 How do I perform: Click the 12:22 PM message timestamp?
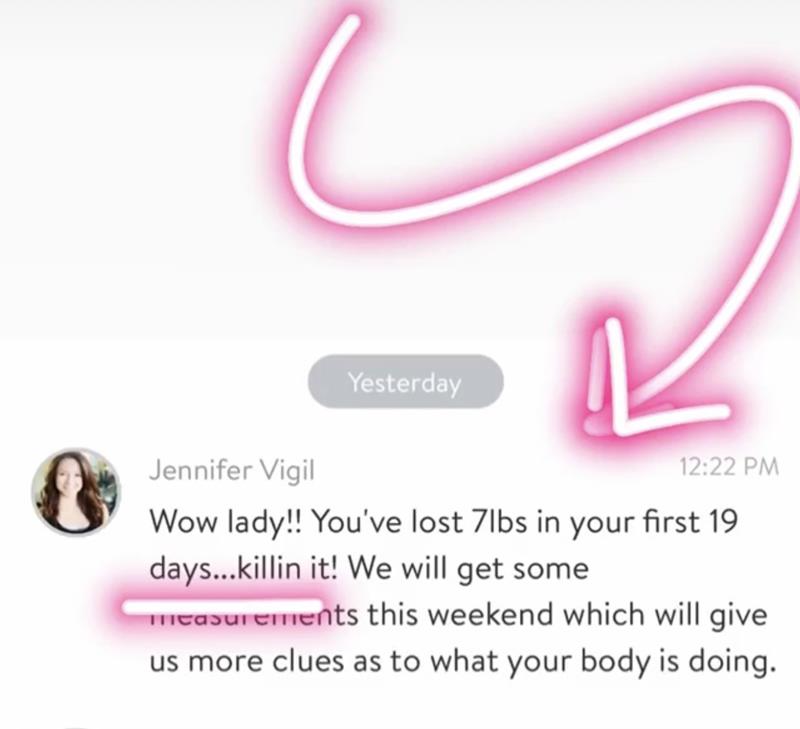[729, 466]
